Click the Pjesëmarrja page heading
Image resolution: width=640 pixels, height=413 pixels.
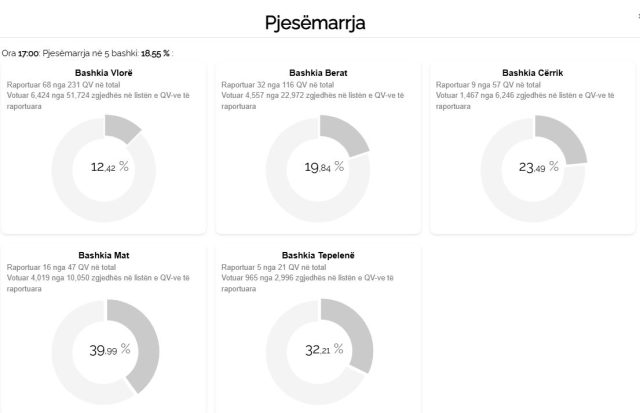tap(319, 22)
